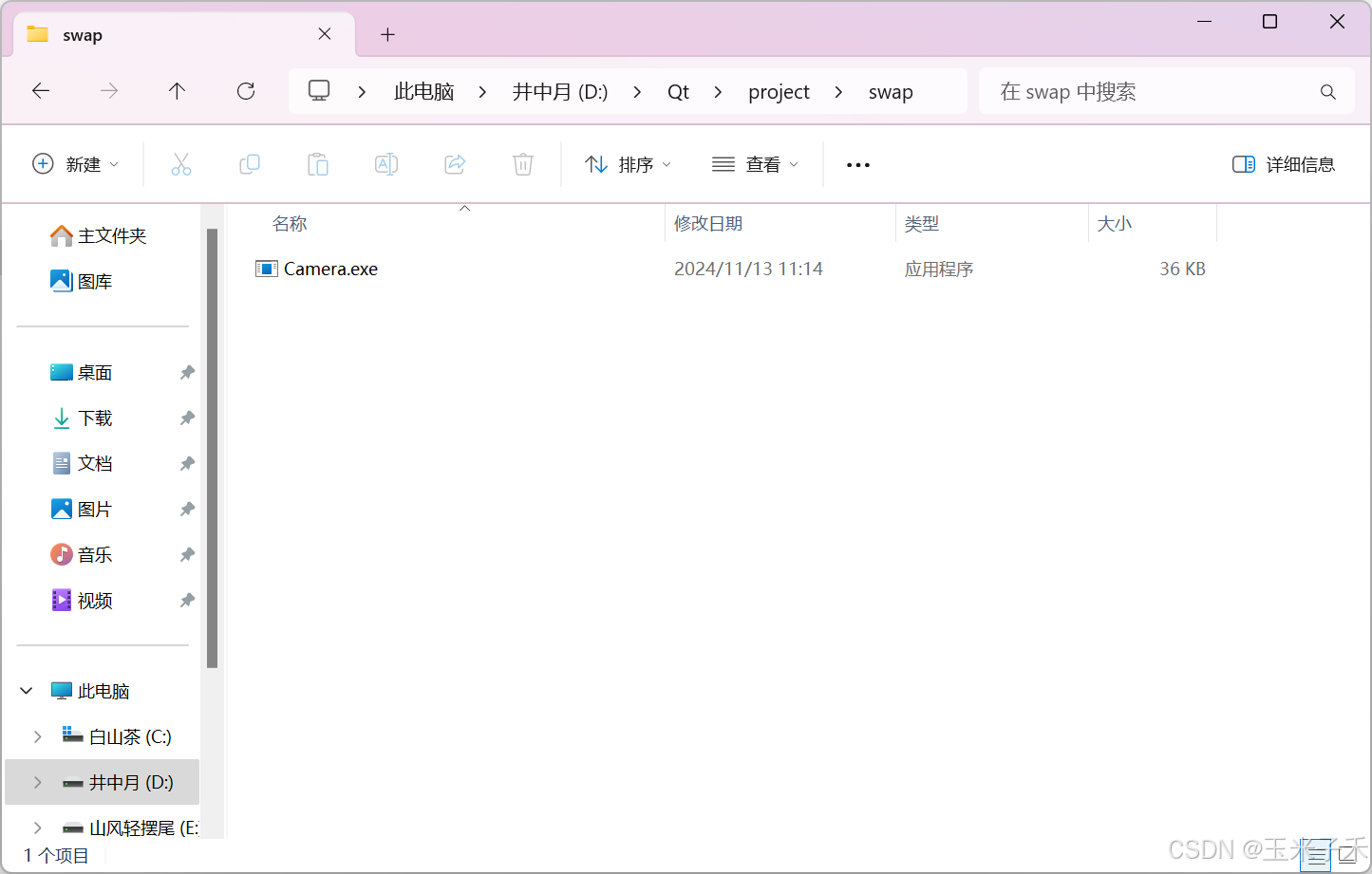The image size is (1372, 874).
Task: Unpin 视频 using its pin icon
Action: (x=187, y=601)
